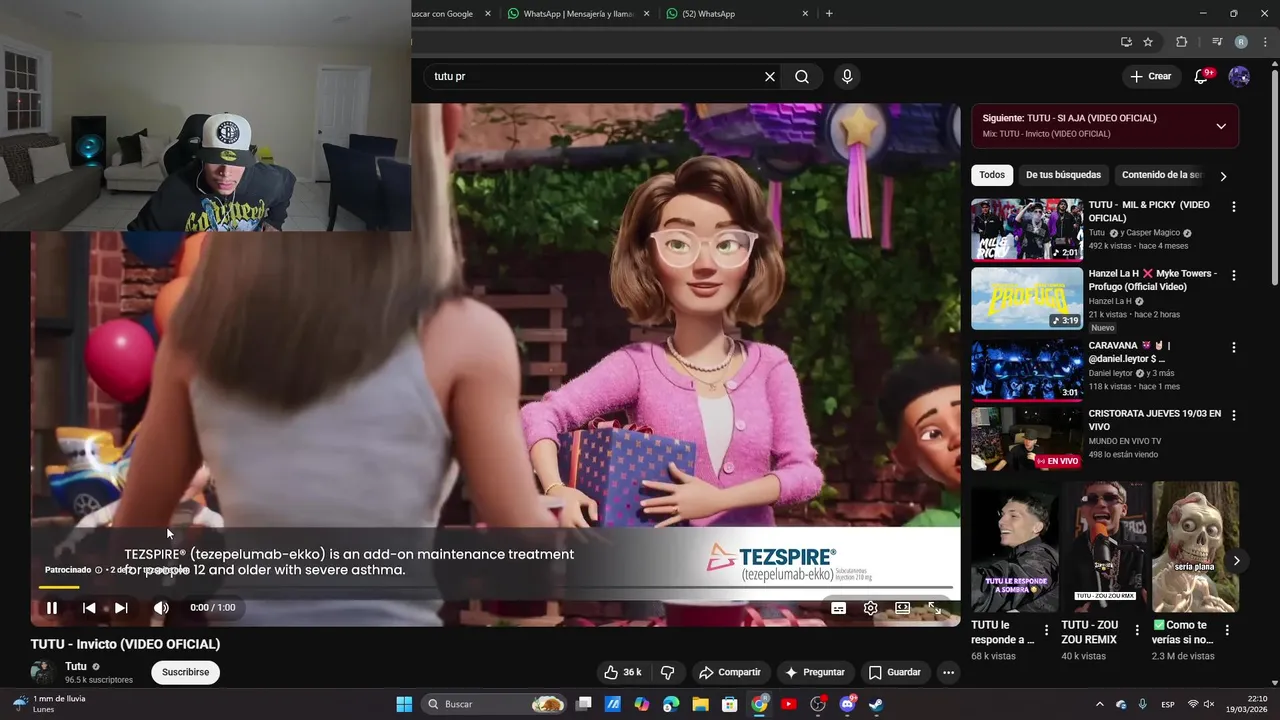Open the Crear menu
Viewport: 1280px width, 720px height.
(x=1150, y=76)
